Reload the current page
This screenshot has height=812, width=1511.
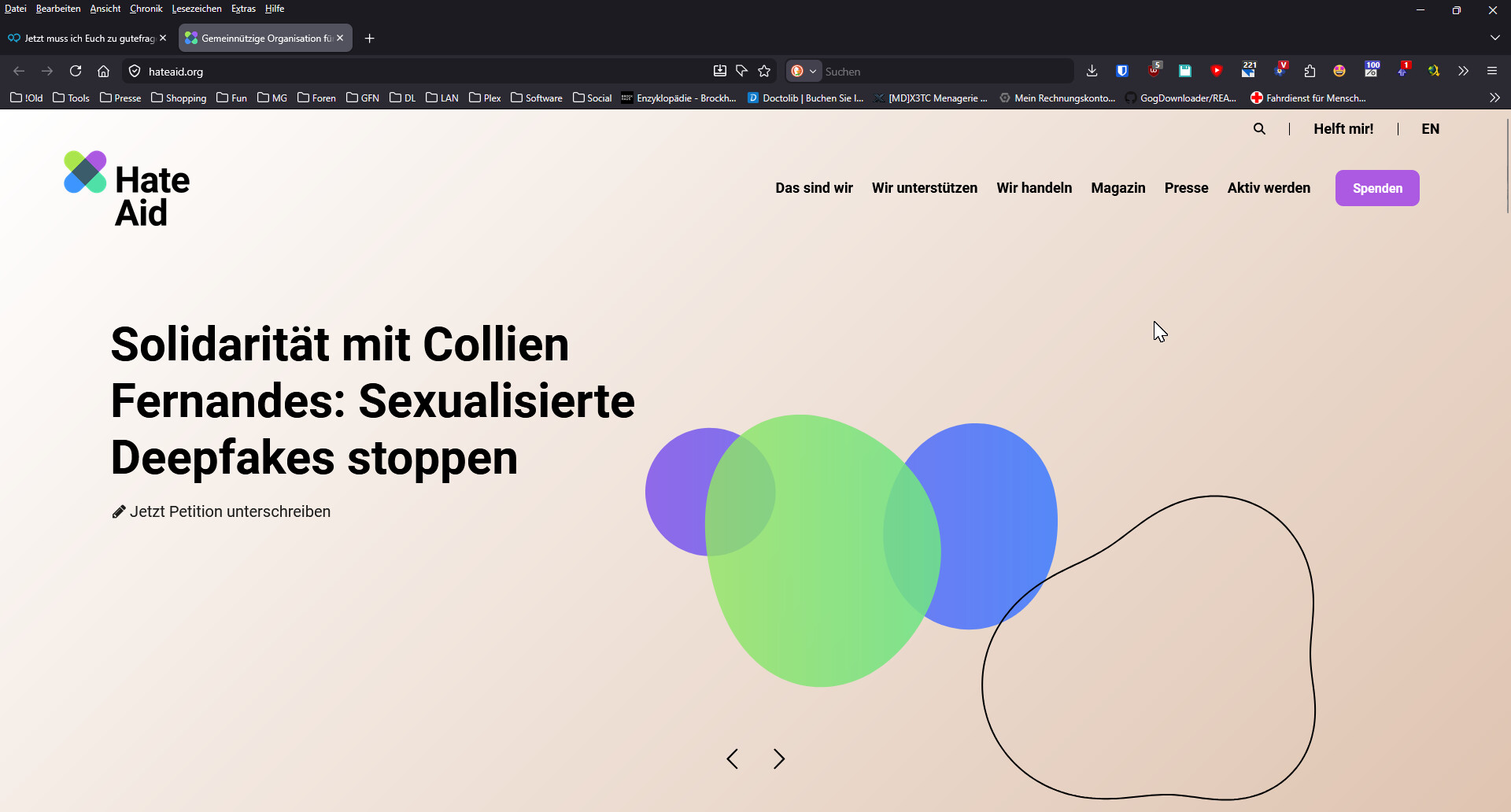pyautogui.click(x=76, y=71)
